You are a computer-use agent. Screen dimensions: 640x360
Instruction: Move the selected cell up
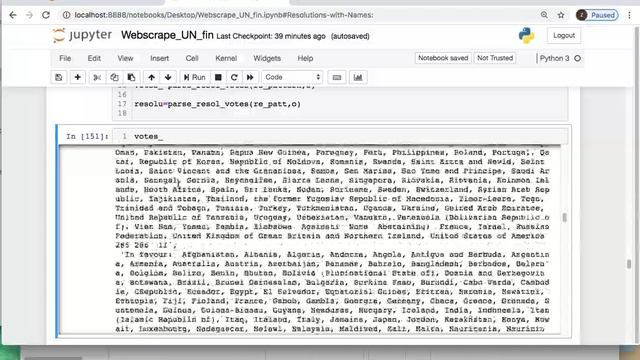[x=151, y=77]
